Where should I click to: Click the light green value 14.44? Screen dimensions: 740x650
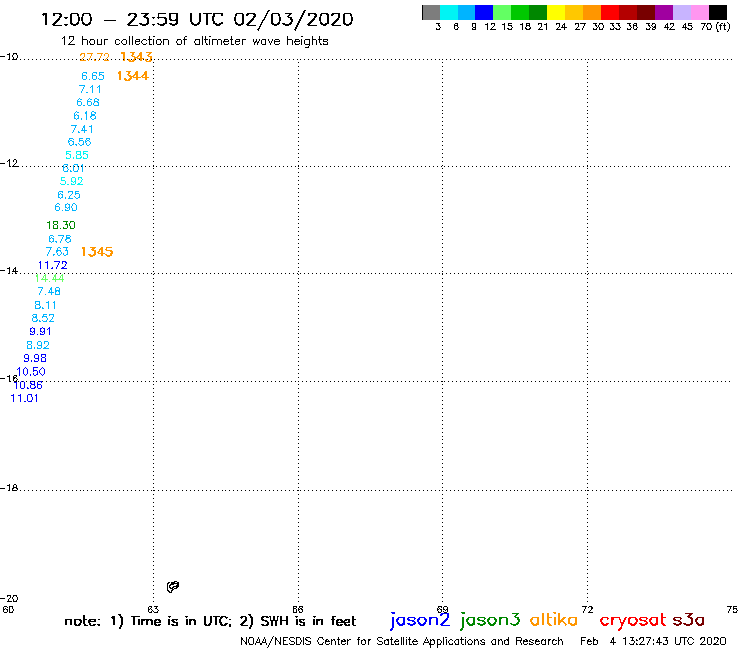click(x=50, y=278)
